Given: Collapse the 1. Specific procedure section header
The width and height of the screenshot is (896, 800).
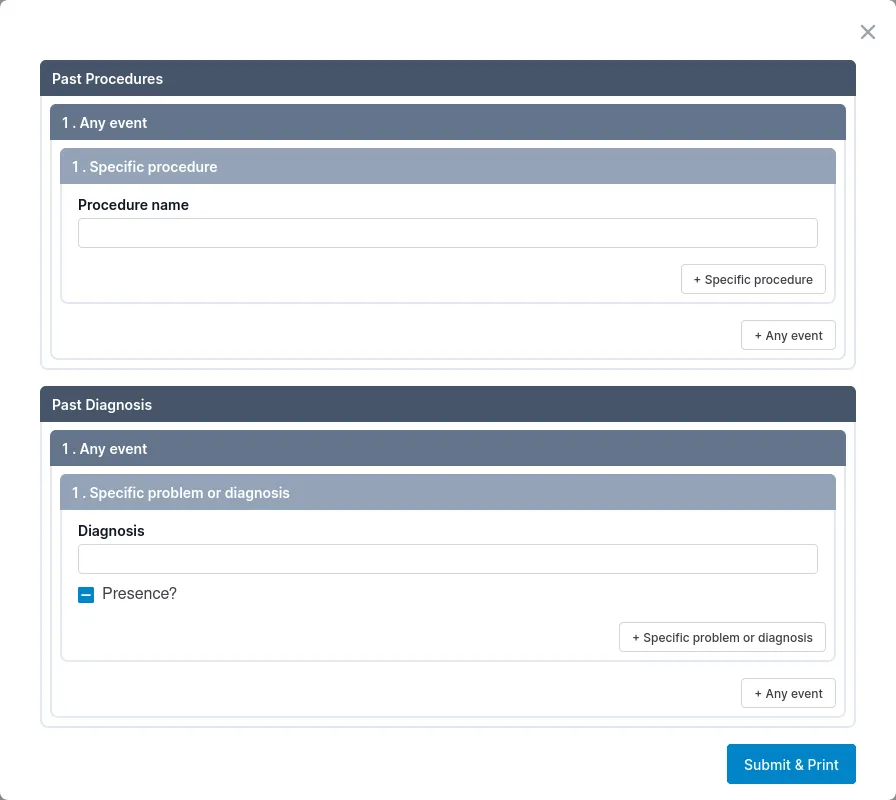Looking at the screenshot, I should point(448,166).
